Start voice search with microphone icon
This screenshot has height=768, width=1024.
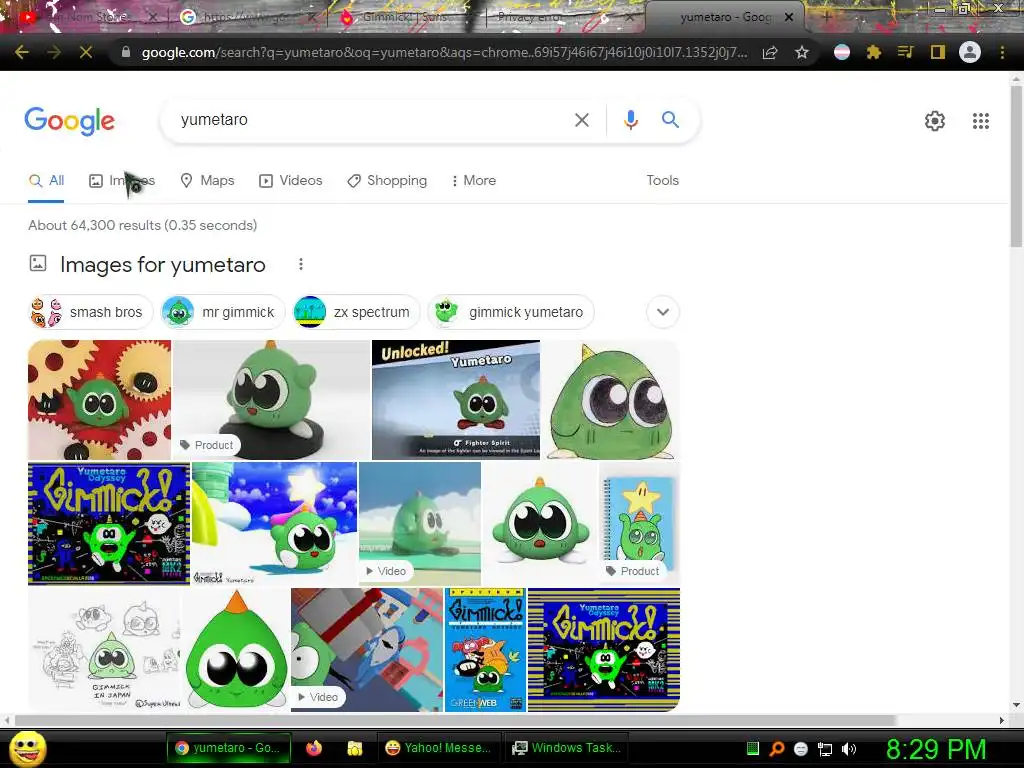630,120
